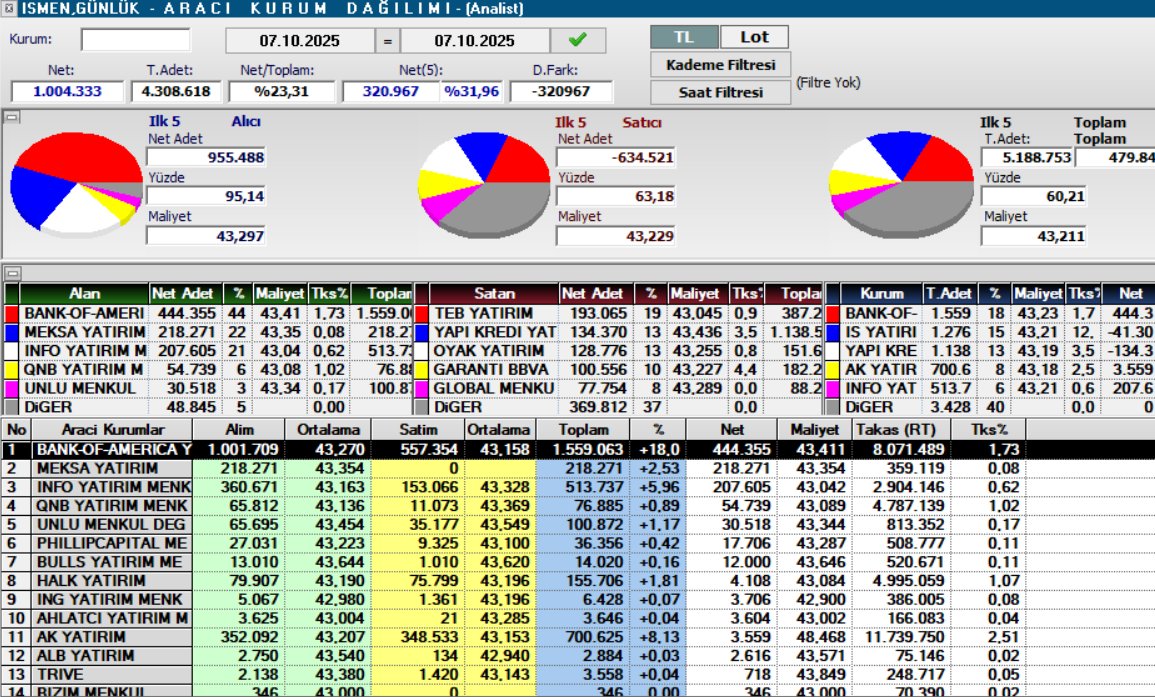Select BULLS YATIRIM ME row
Viewport: 1155px width, 697px height.
[578, 562]
